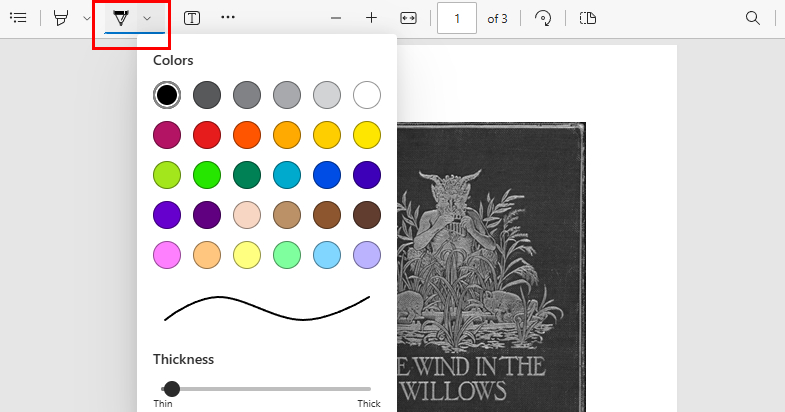This screenshot has width=785, height=412.
Task: Click the page number input field
Action: [x=457, y=19]
